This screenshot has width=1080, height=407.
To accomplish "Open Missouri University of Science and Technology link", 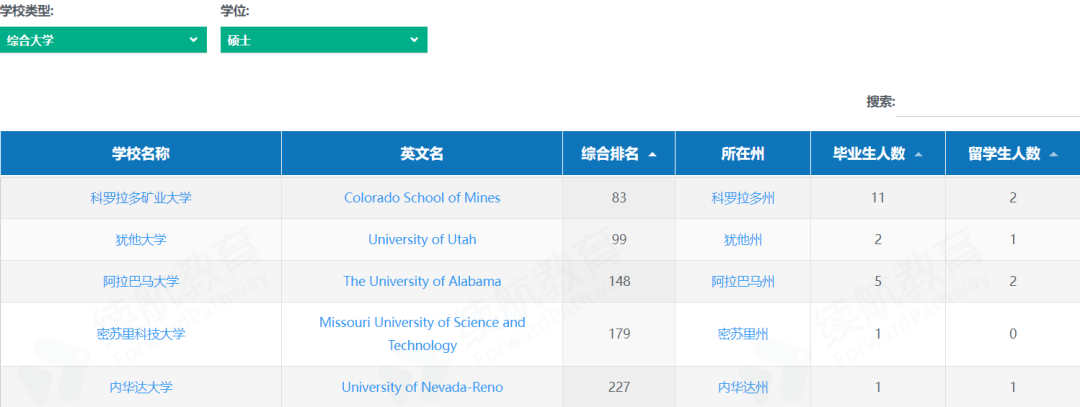I will coord(422,334).
